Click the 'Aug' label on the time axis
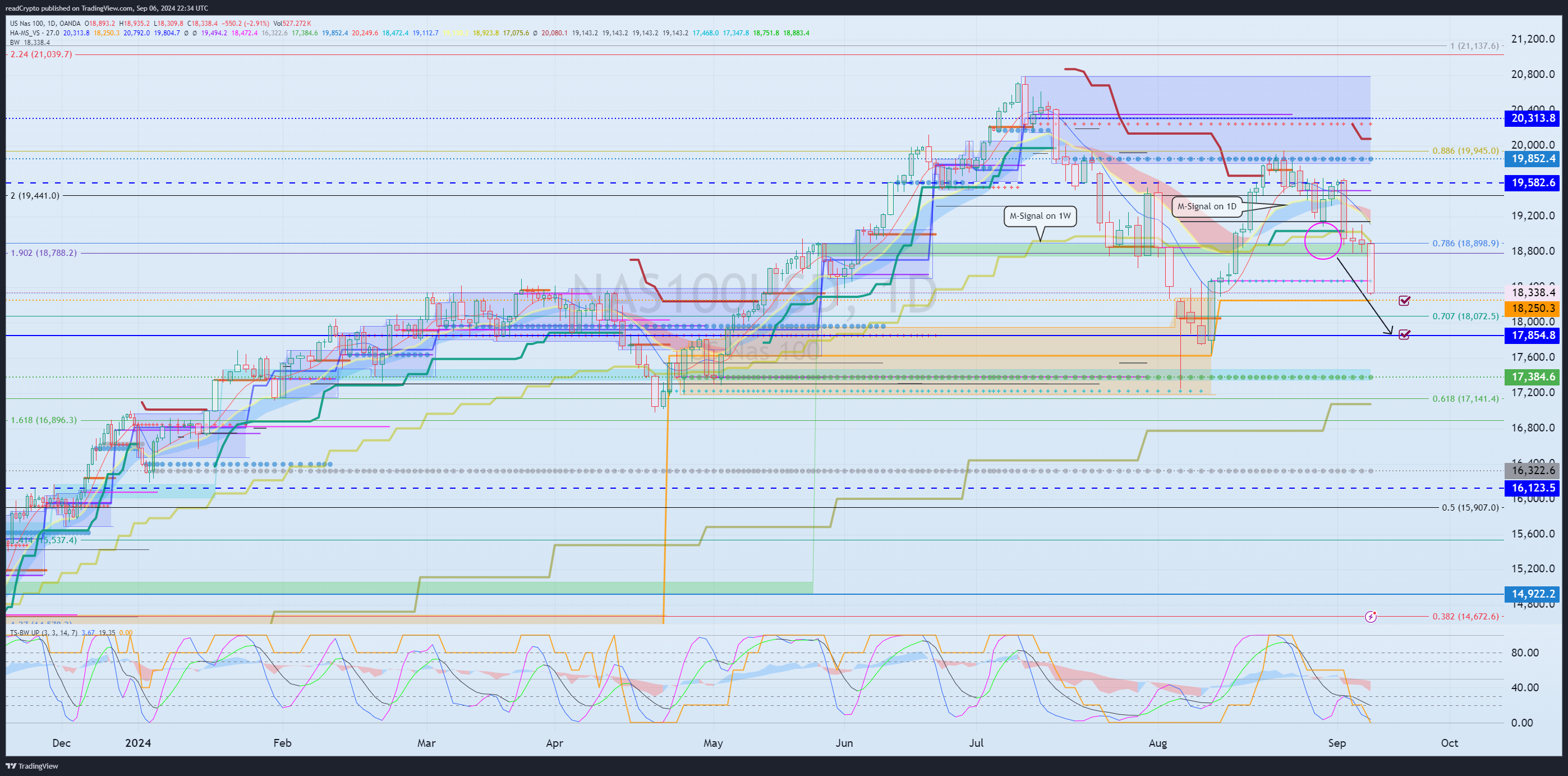This screenshot has width=1568, height=776. 1158,743
